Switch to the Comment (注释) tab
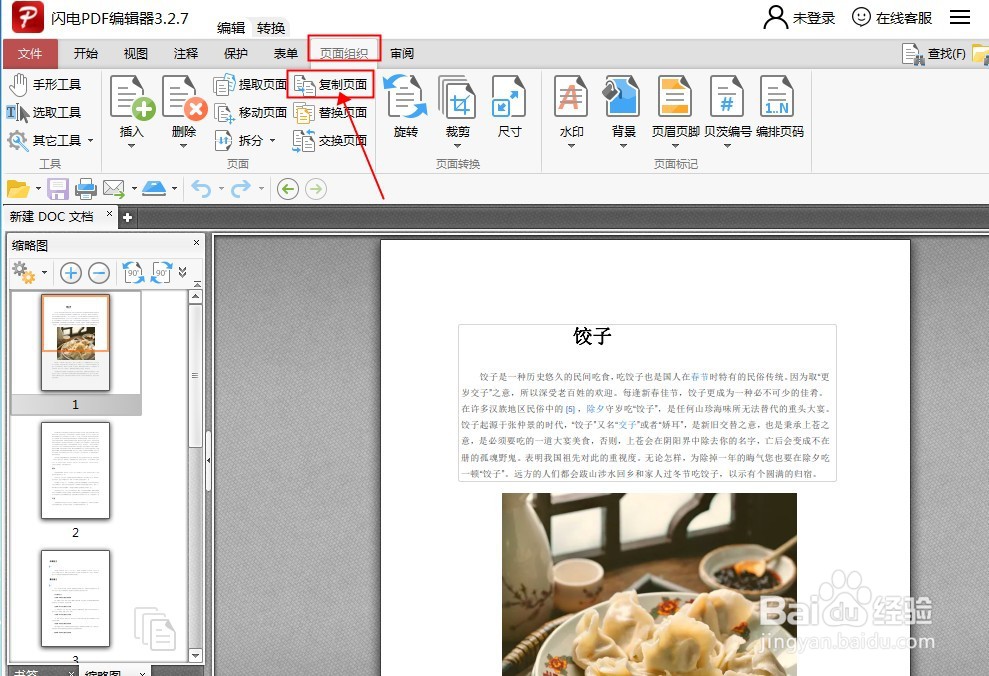This screenshot has width=989, height=676. click(185, 54)
